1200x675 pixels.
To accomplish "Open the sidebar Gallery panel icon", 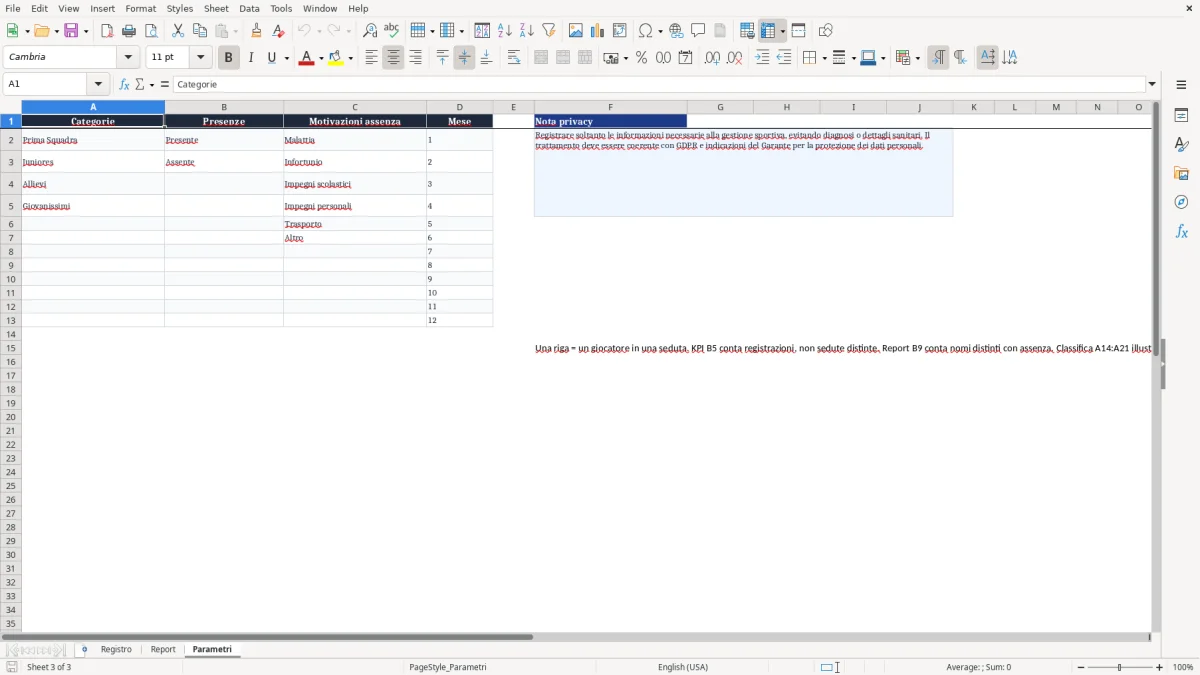I will 1181,174.
